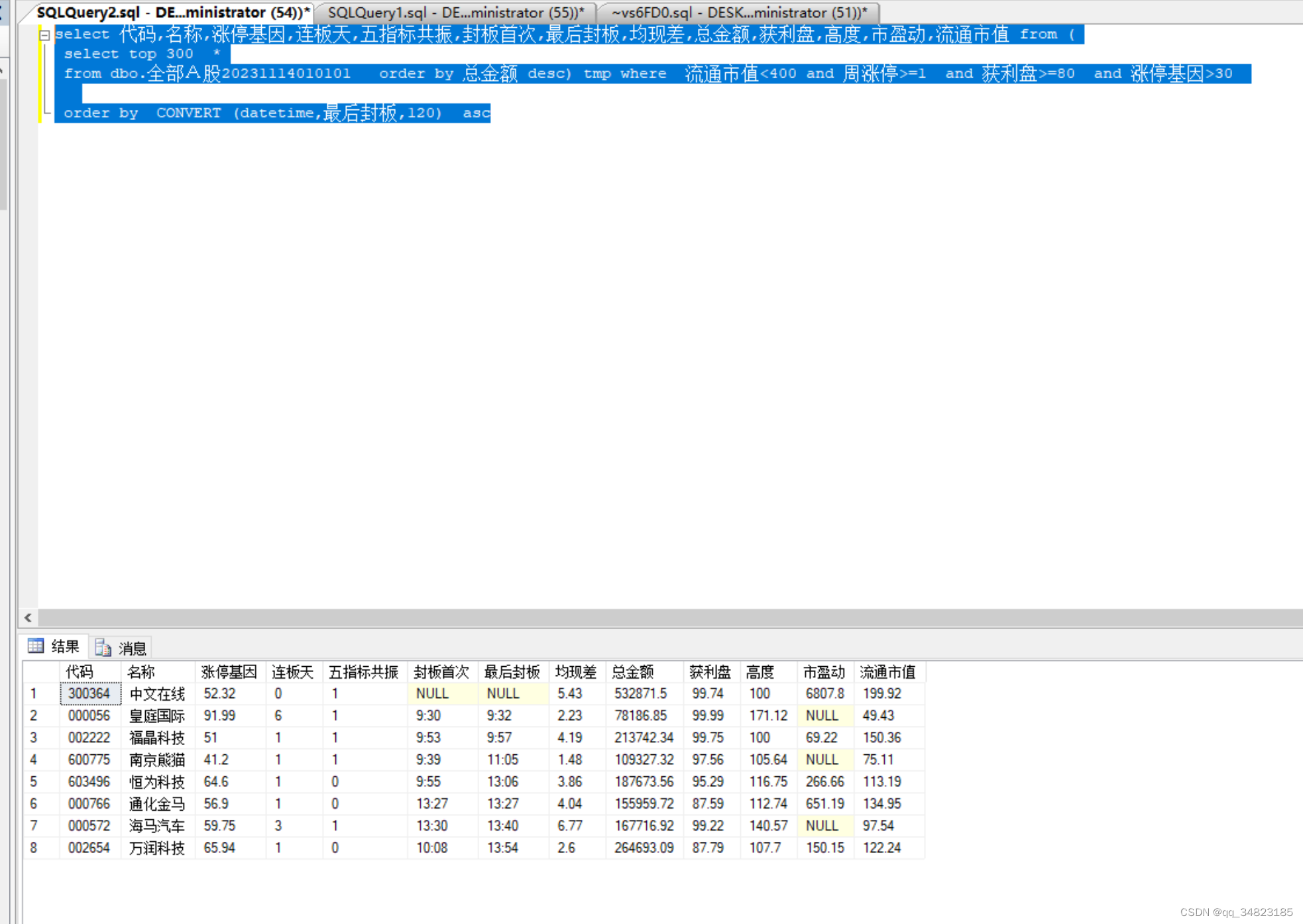The width and height of the screenshot is (1303, 924).
Task: Open the ~vs6FD0.sql query tab
Action: click(x=738, y=13)
